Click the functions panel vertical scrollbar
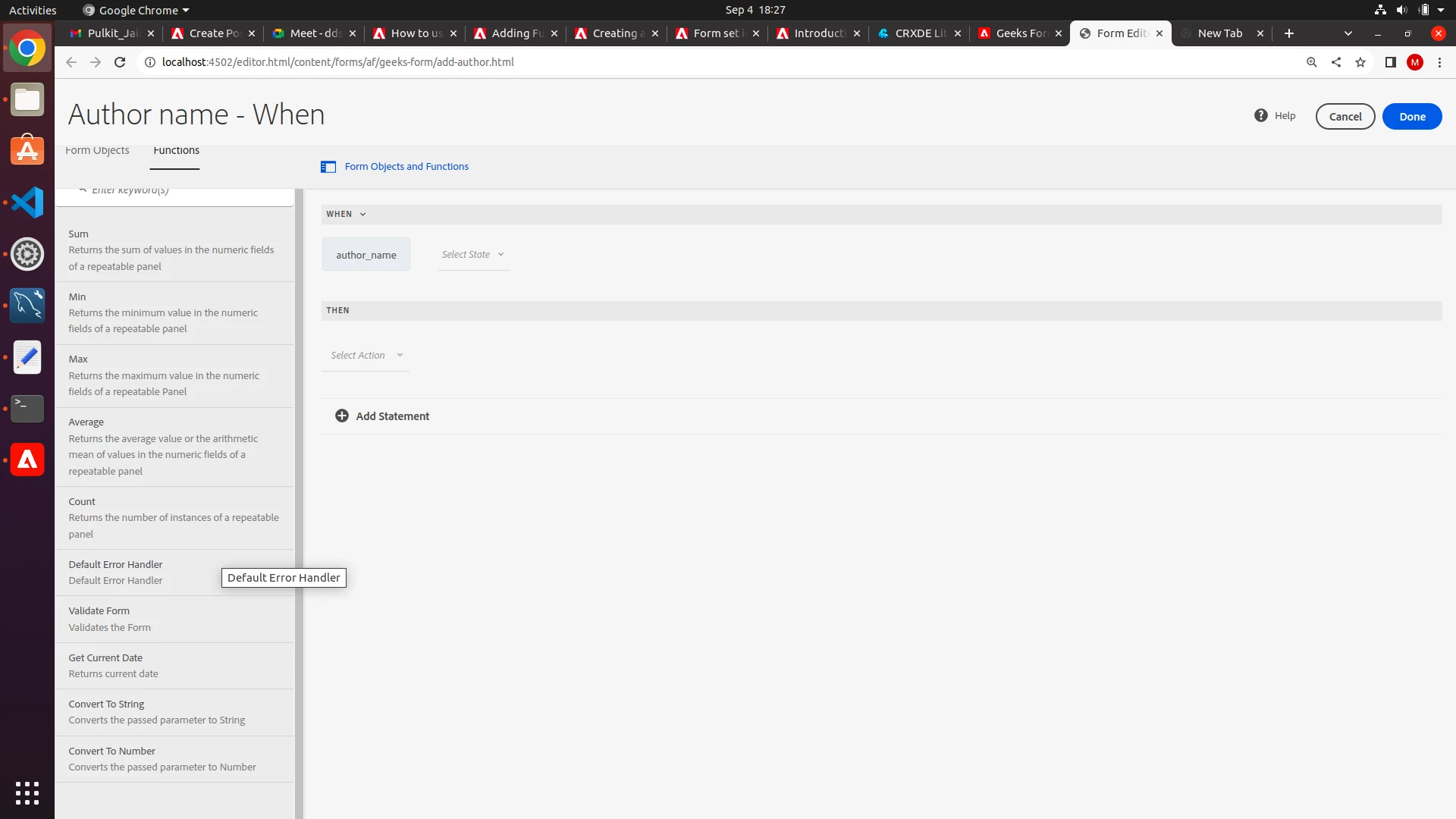Viewport: 1456px width, 819px height. (299, 455)
